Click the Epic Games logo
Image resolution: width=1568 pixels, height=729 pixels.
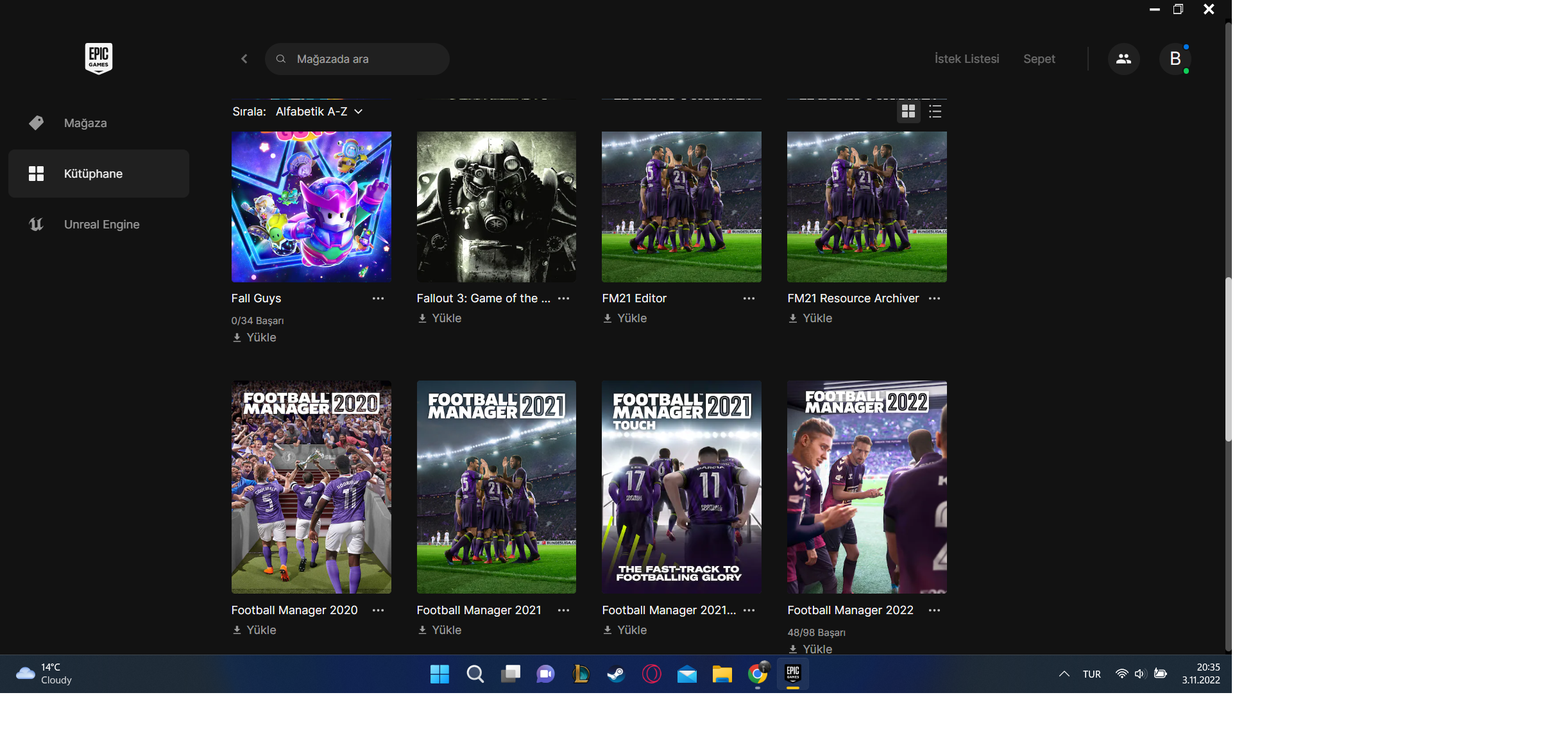coord(99,58)
